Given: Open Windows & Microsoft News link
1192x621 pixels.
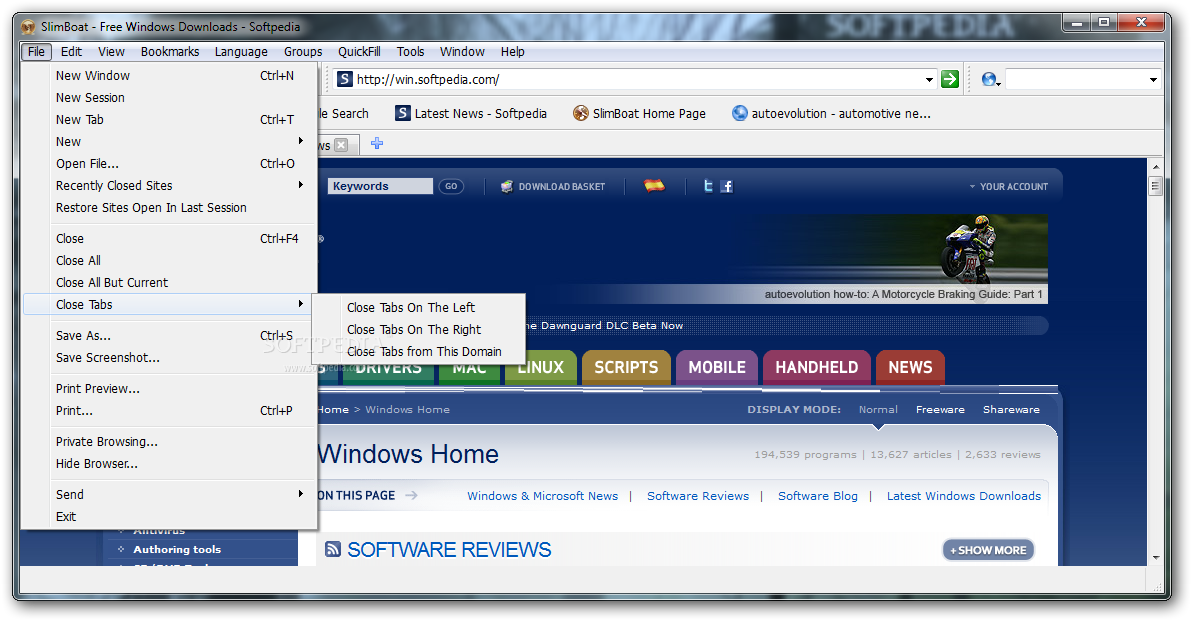Looking at the screenshot, I should (542, 496).
